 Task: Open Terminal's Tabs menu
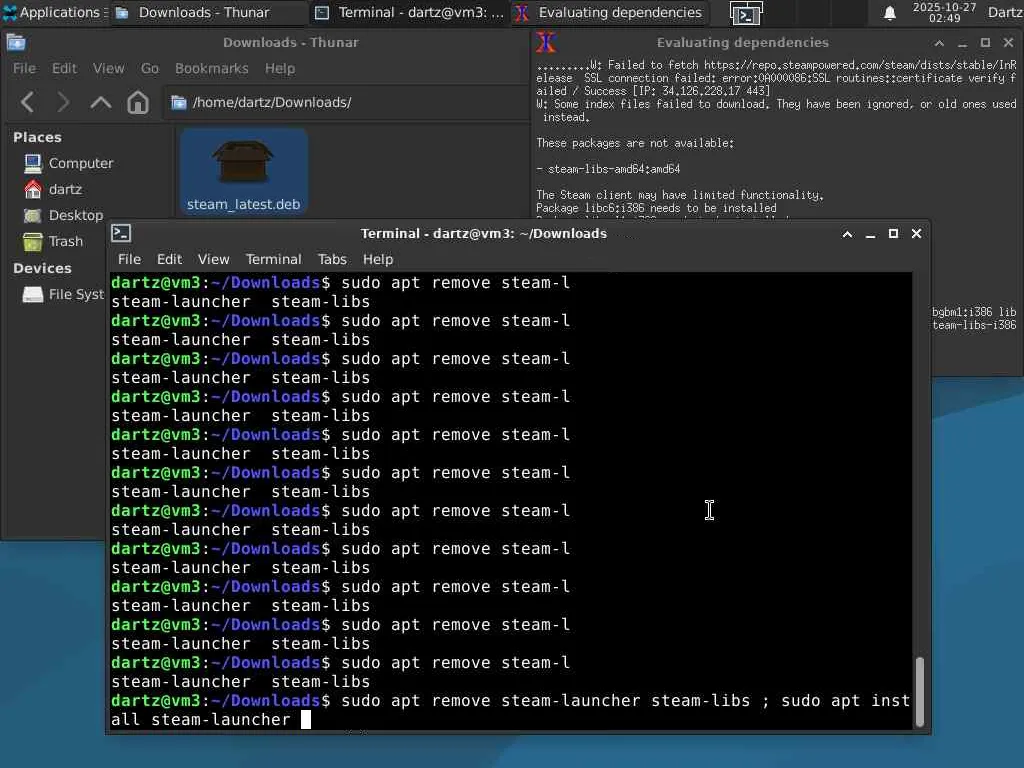point(332,259)
